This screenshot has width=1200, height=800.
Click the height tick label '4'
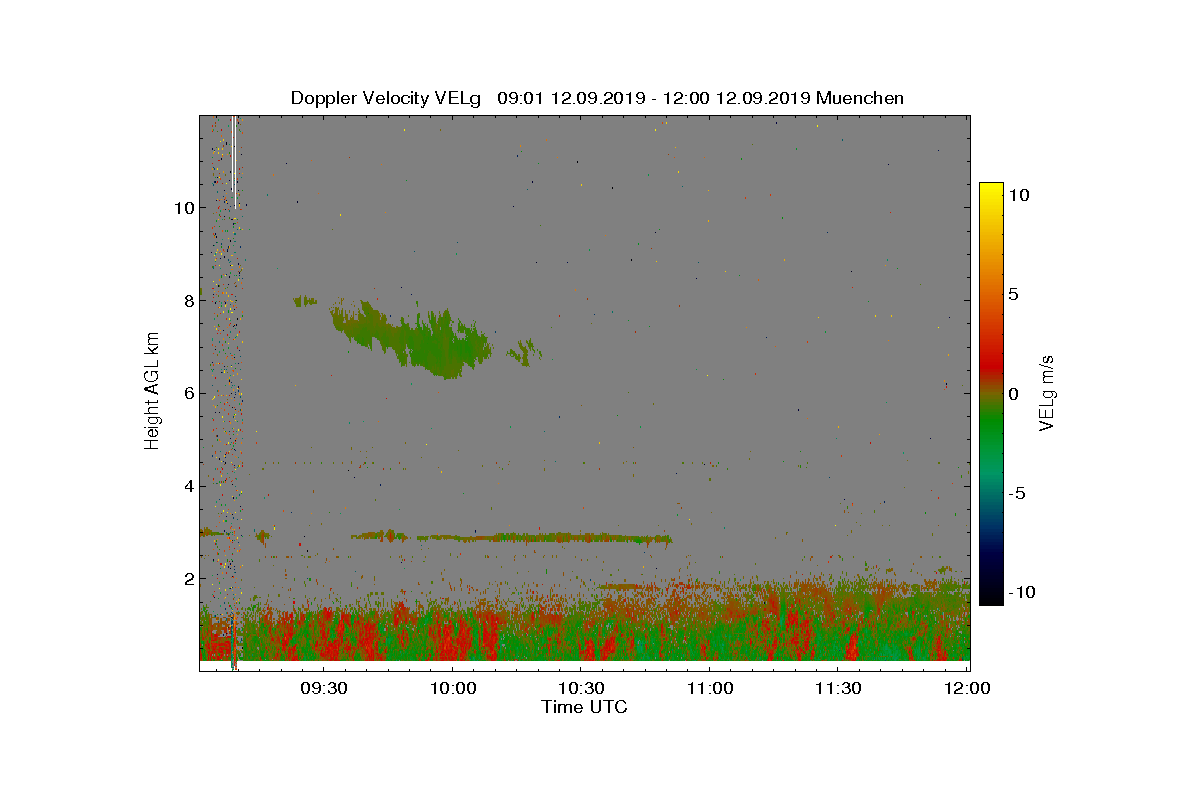pyautogui.click(x=187, y=486)
